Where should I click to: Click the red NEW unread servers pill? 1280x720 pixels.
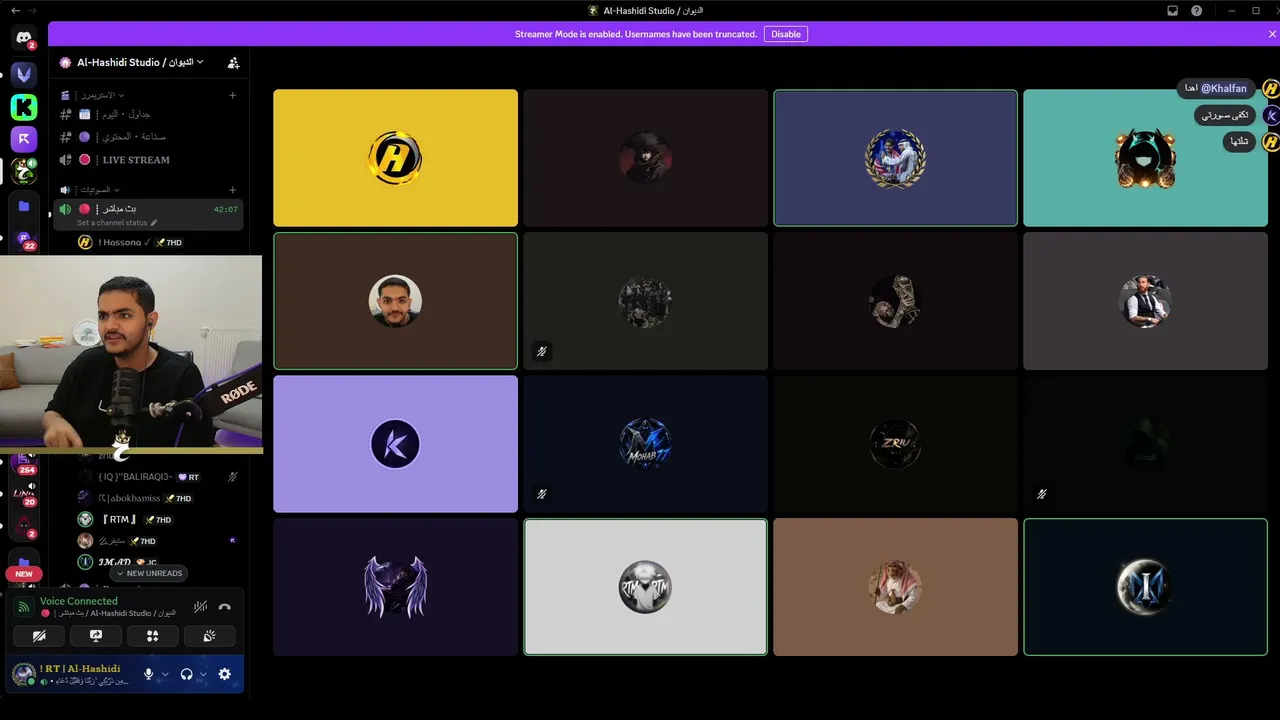coord(24,574)
